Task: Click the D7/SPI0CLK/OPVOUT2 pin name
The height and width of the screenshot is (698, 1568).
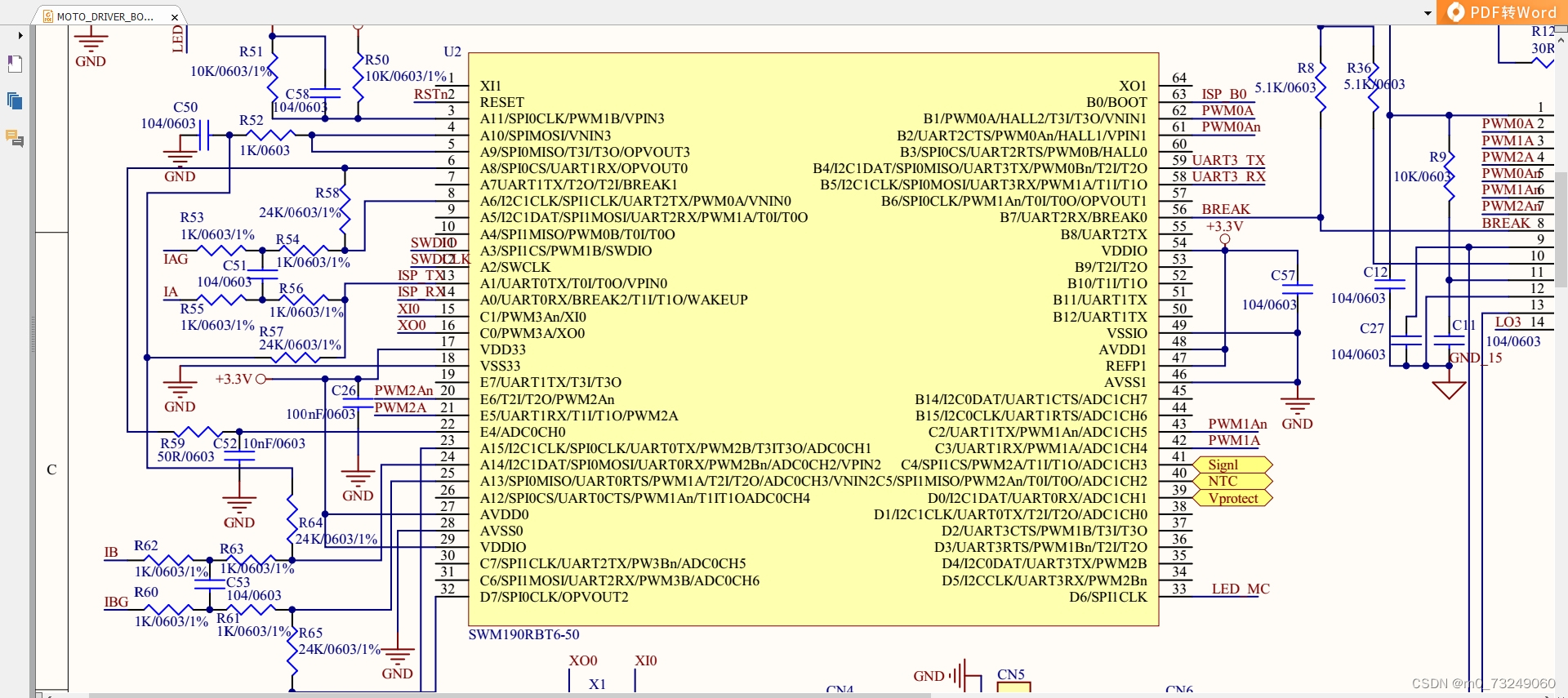Action: [555, 597]
